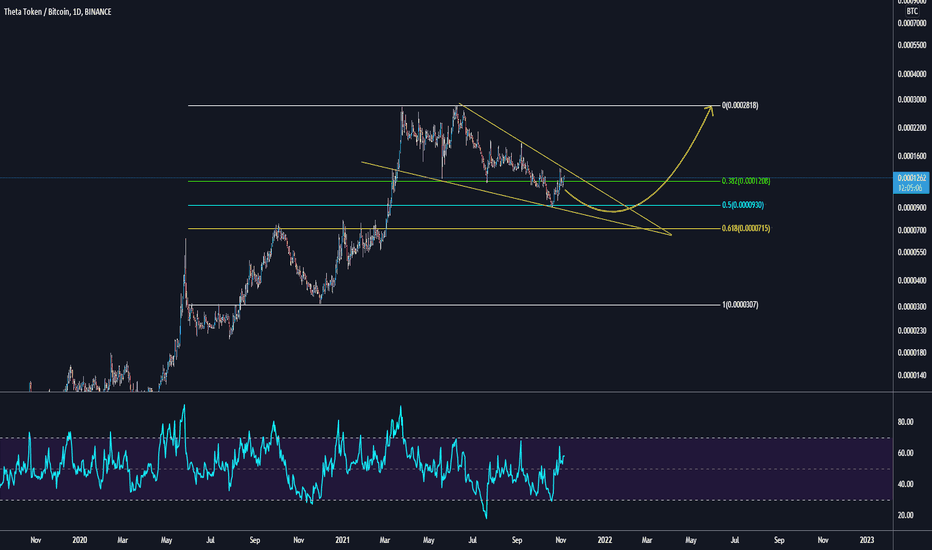Click the 0.0005500 price axis label
The height and width of the screenshot is (550, 932).
coord(912,45)
